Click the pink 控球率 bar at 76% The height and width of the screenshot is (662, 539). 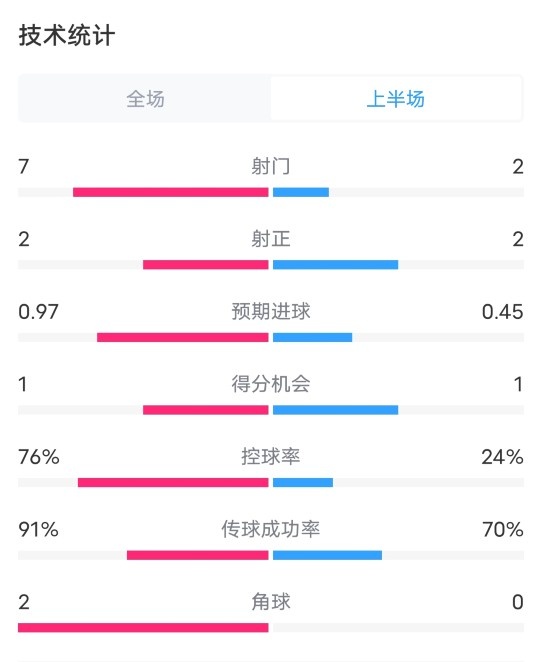click(x=173, y=482)
